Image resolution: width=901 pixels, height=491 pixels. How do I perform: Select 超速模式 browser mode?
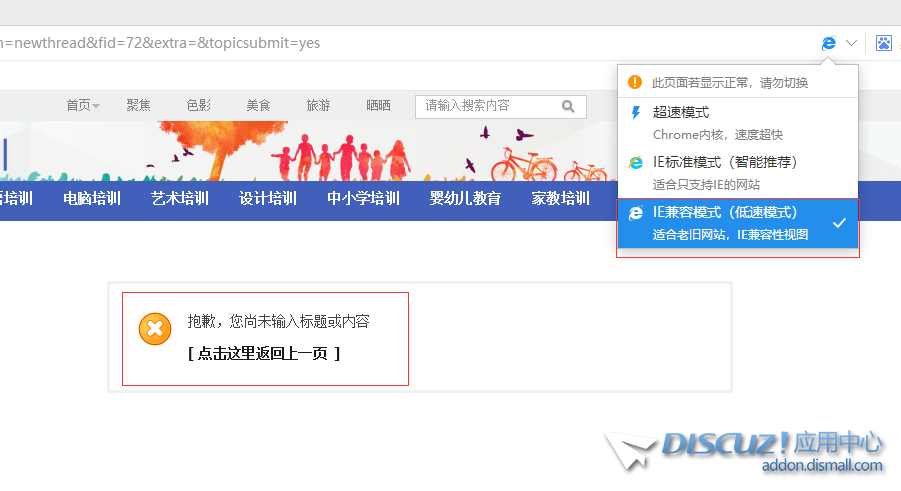coord(681,113)
